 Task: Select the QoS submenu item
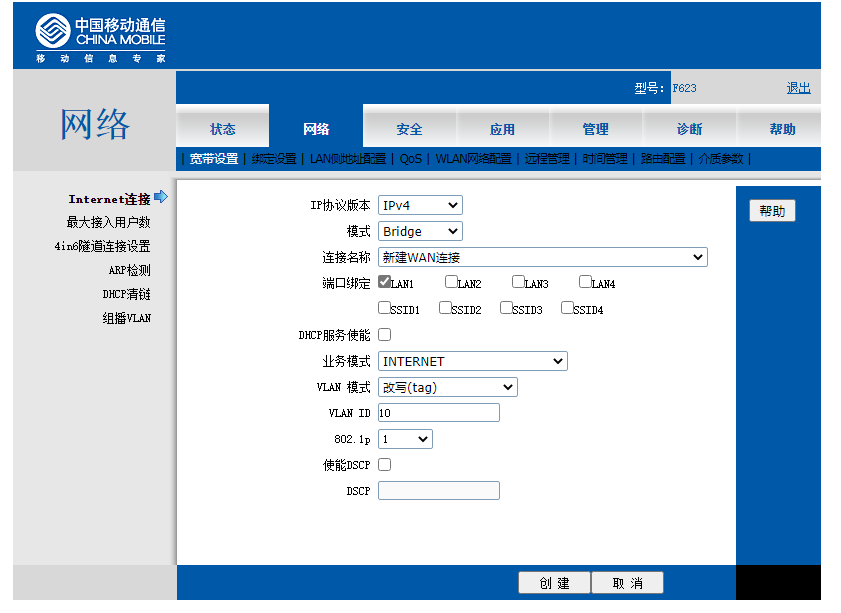(x=411, y=159)
